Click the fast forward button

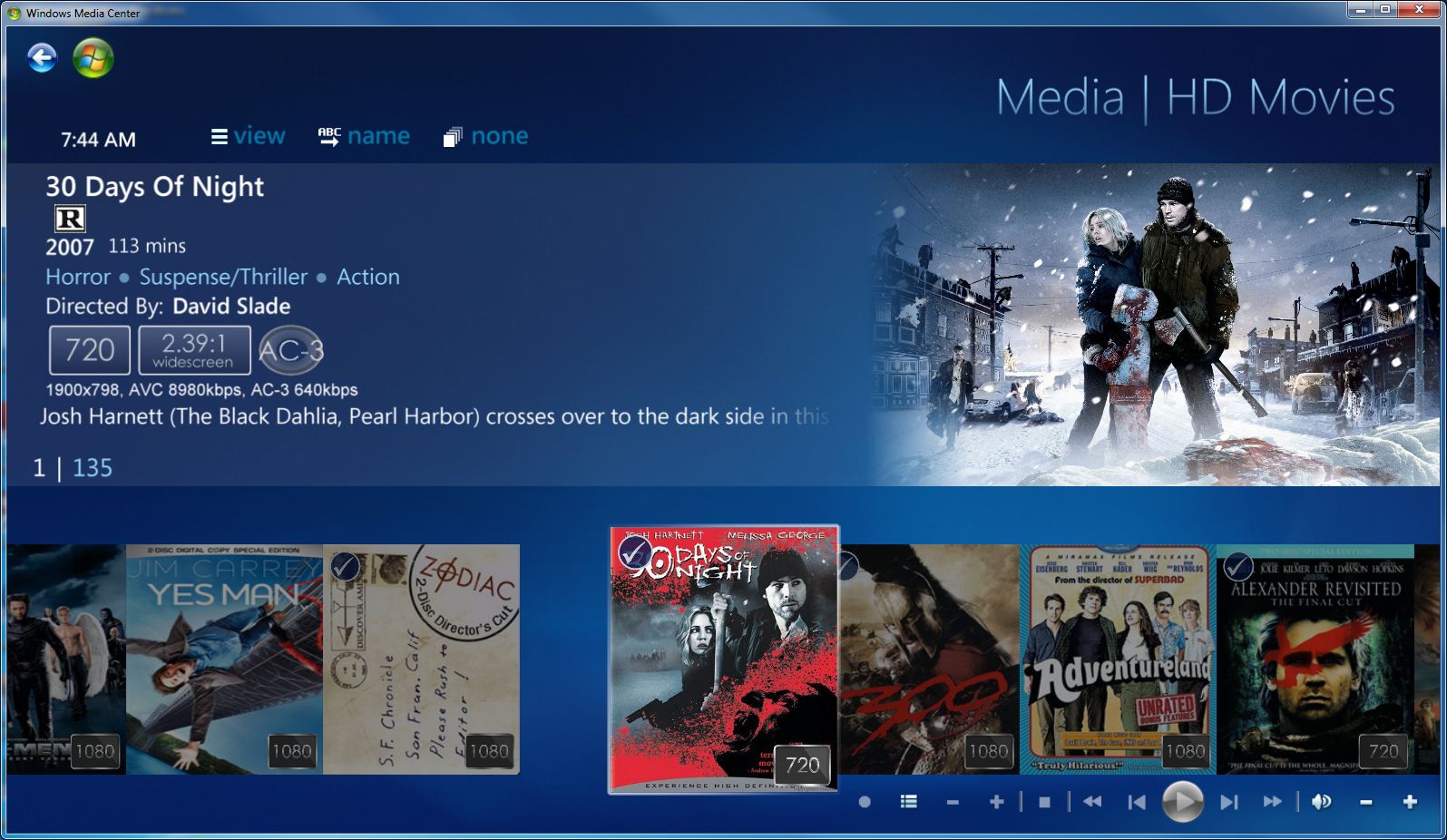coord(1273,802)
